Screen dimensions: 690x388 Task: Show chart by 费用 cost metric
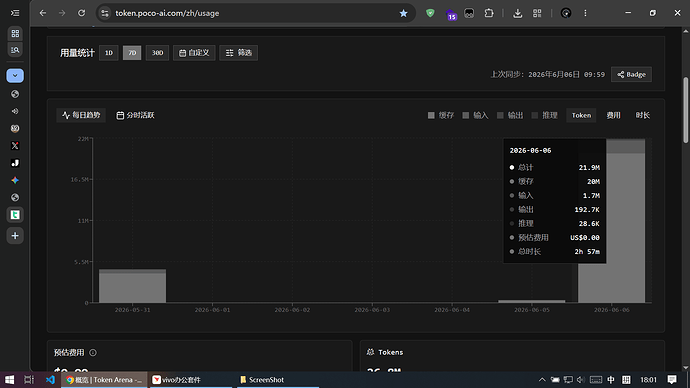point(613,115)
